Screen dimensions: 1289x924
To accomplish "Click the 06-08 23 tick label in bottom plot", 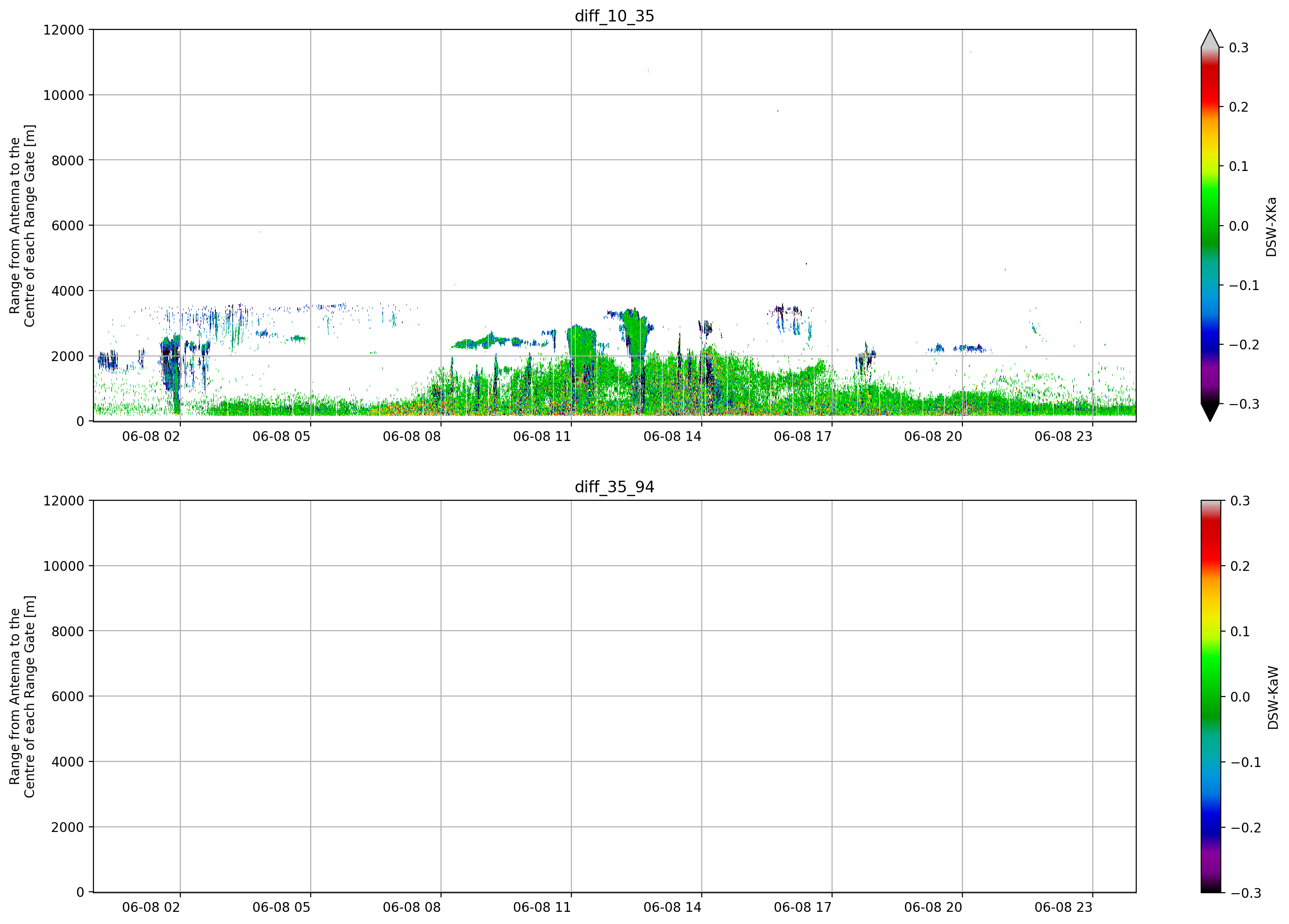I will pyautogui.click(x=1063, y=908).
